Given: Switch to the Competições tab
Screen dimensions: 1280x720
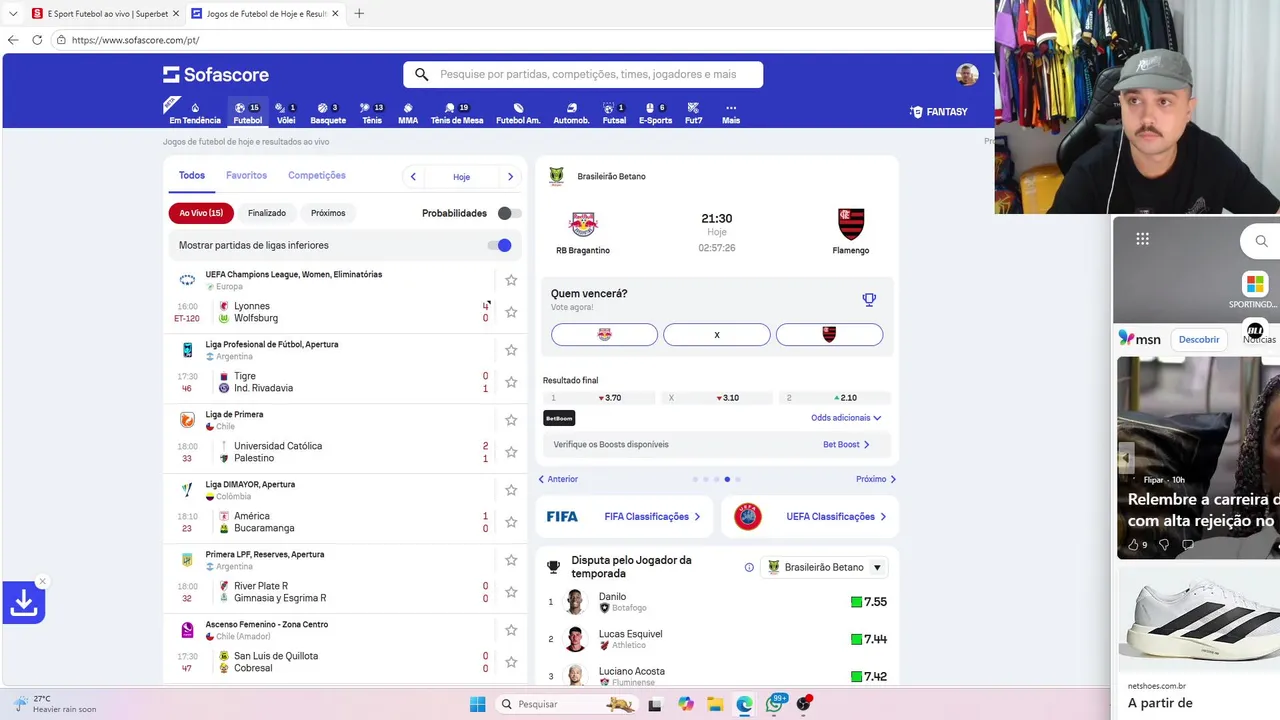Looking at the screenshot, I should (x=317, y=176).
